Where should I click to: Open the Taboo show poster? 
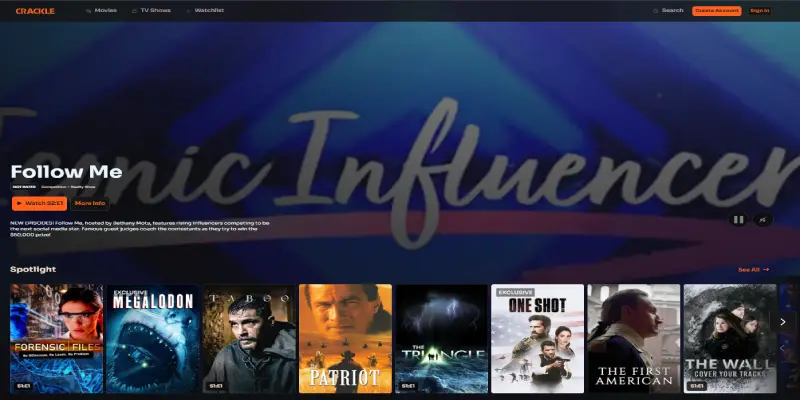pos(248,338)
